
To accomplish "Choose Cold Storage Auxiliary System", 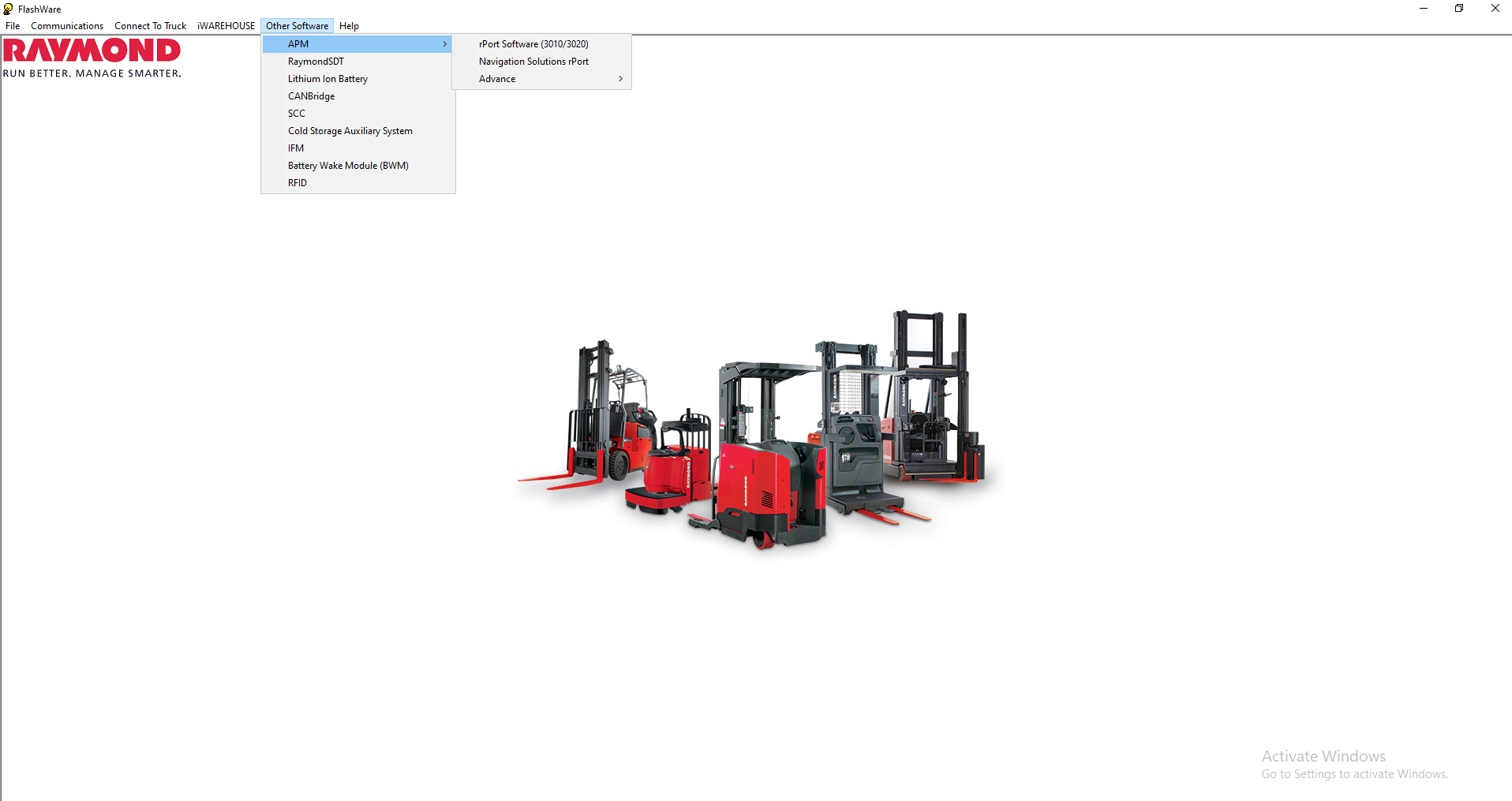I will point(350,130).
